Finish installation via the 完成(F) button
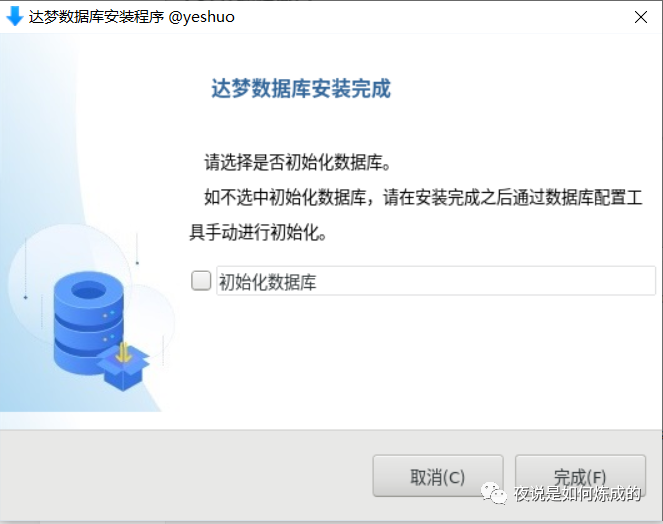663x524 pixels. click(580, 476)
